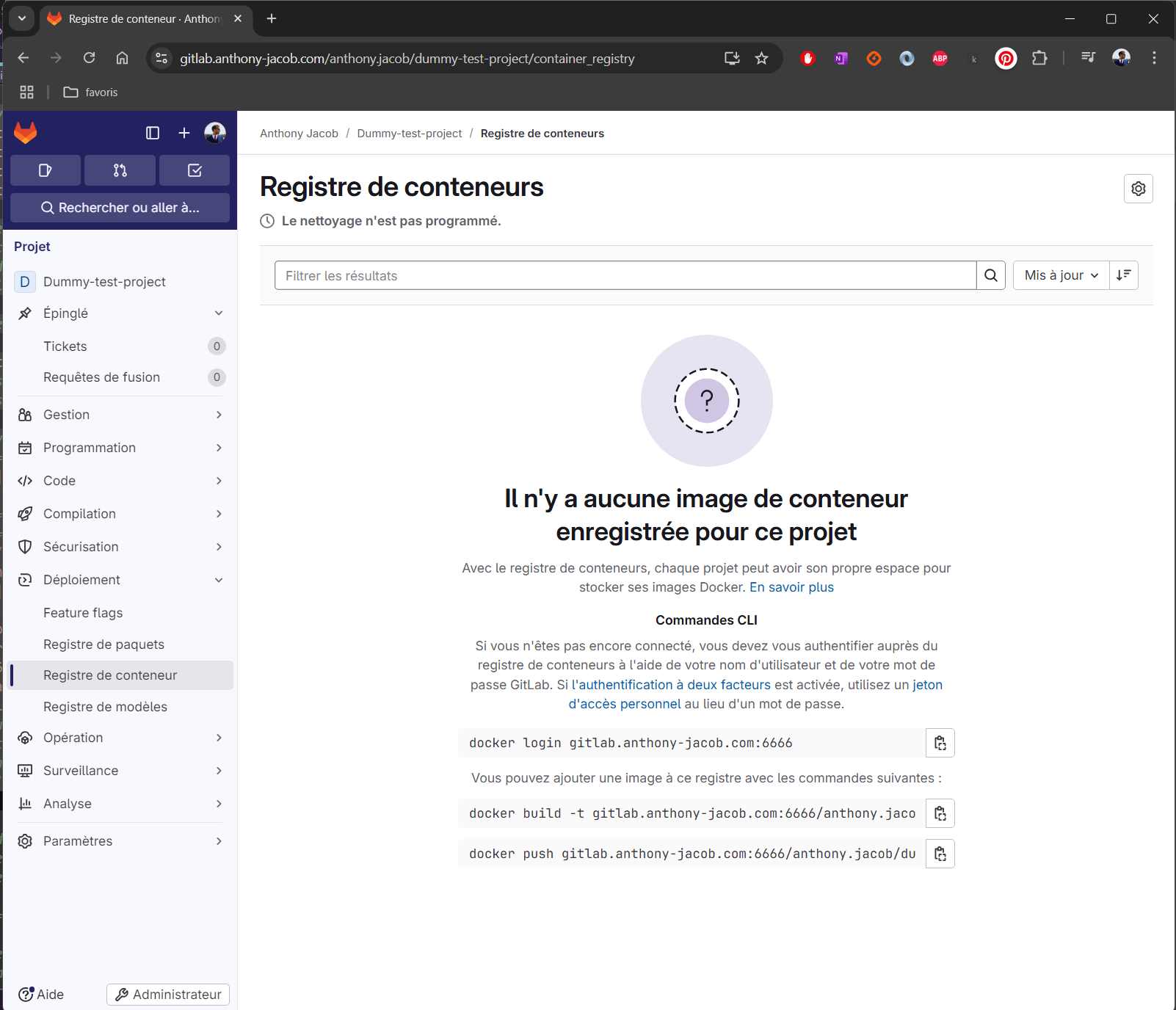Open a new browser tab
This screenshot has width=1176, height=1010.
[x=272, y=18]
